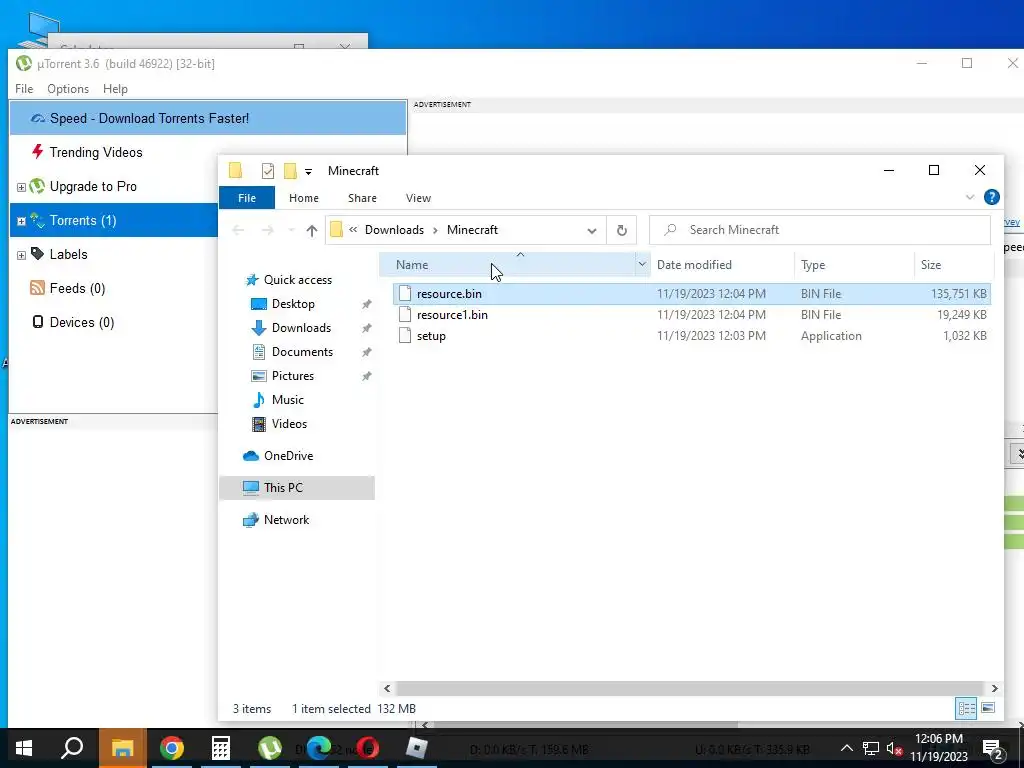This screenshot has width=1024, height=768.
Task: Switch to the Home ribbon tab
Action: (x=304, y=198)
